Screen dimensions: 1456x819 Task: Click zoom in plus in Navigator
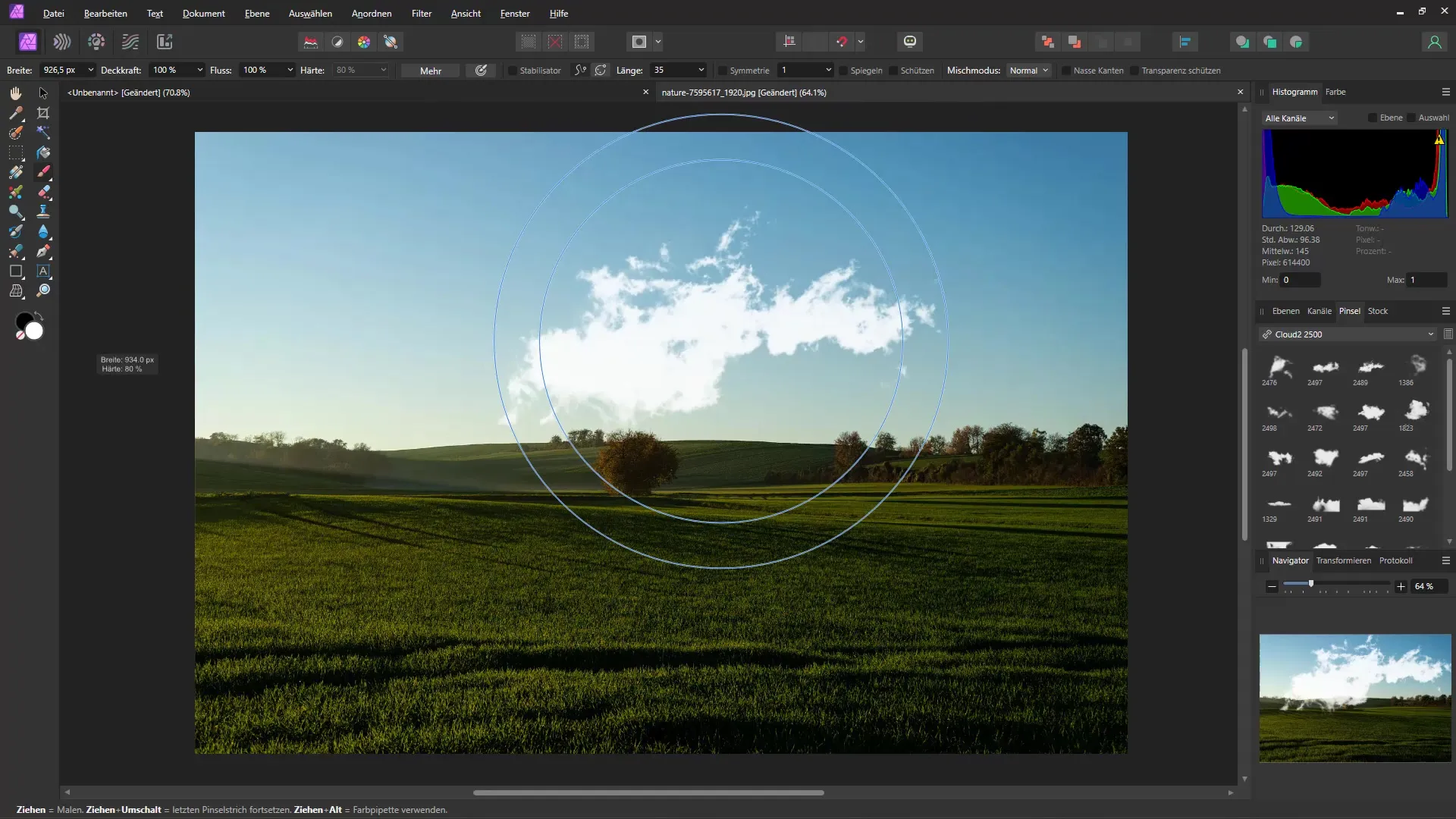pos(1401,586)
